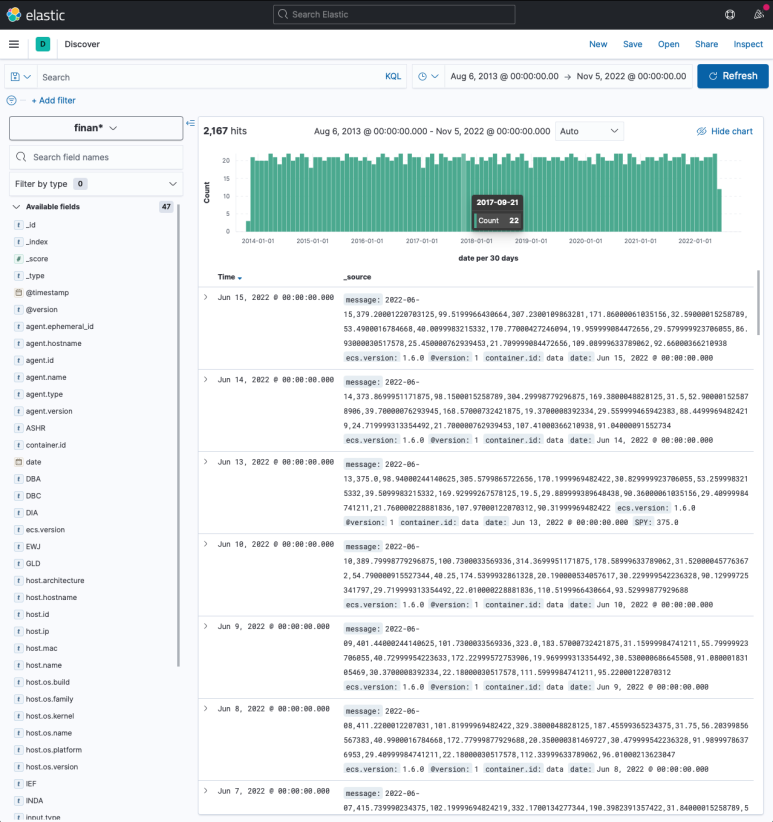773x822 pixels.
Task: Click Inspect in the top menu
Action: 748,44
